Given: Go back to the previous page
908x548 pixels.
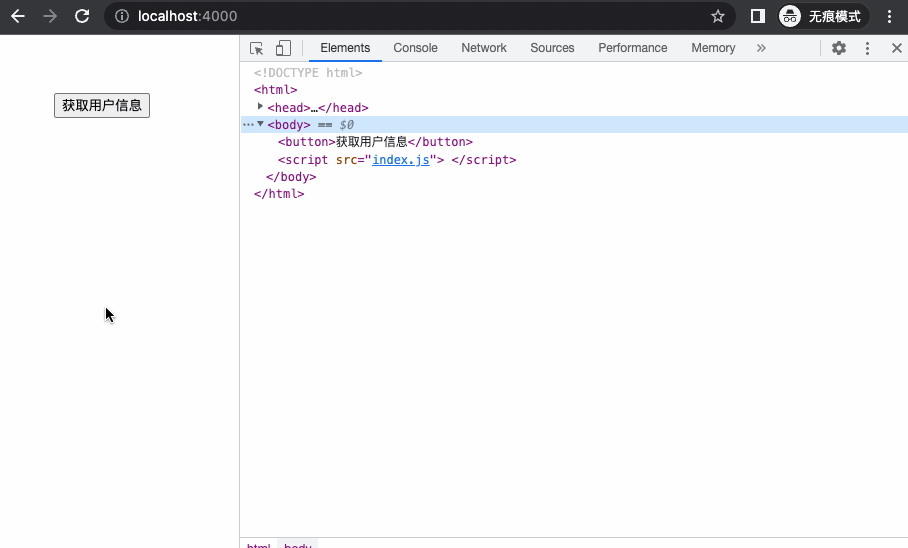Looking at the screenshot, I should [18, 16].
